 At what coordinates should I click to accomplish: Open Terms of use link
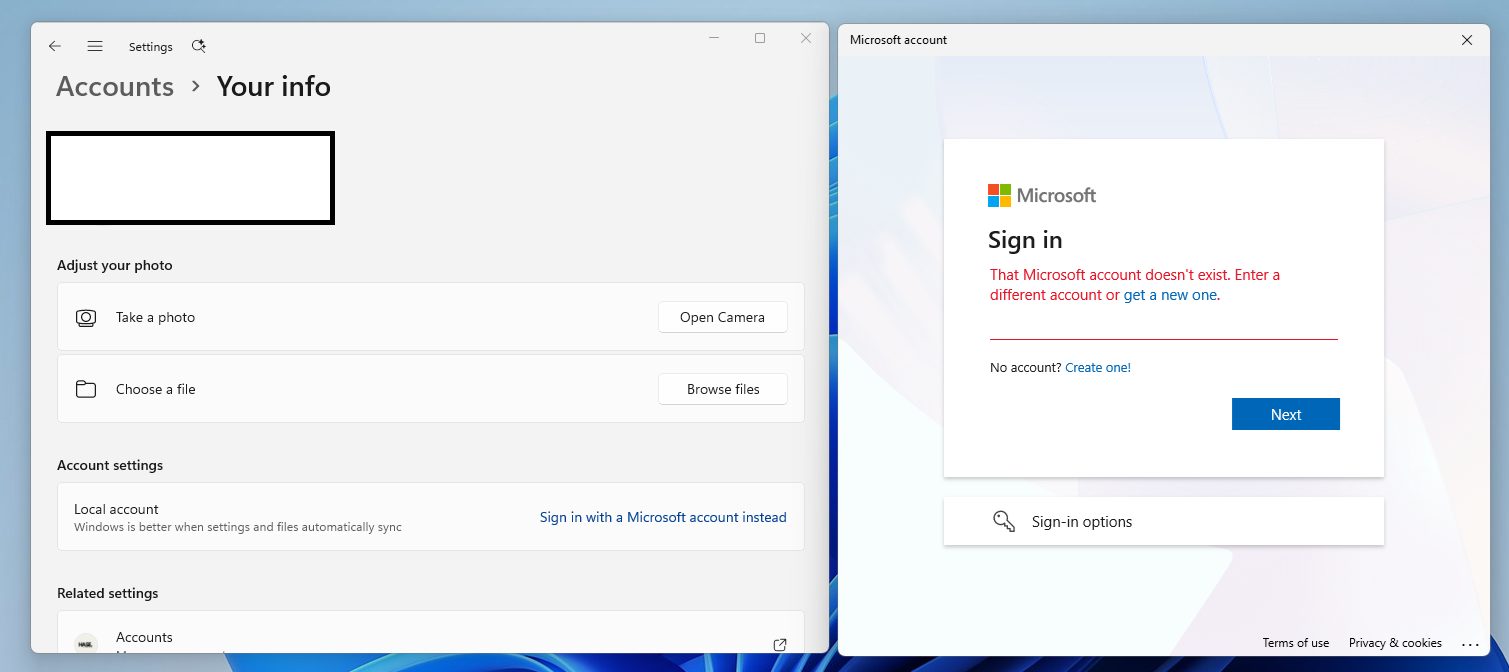click(1296, 643)
